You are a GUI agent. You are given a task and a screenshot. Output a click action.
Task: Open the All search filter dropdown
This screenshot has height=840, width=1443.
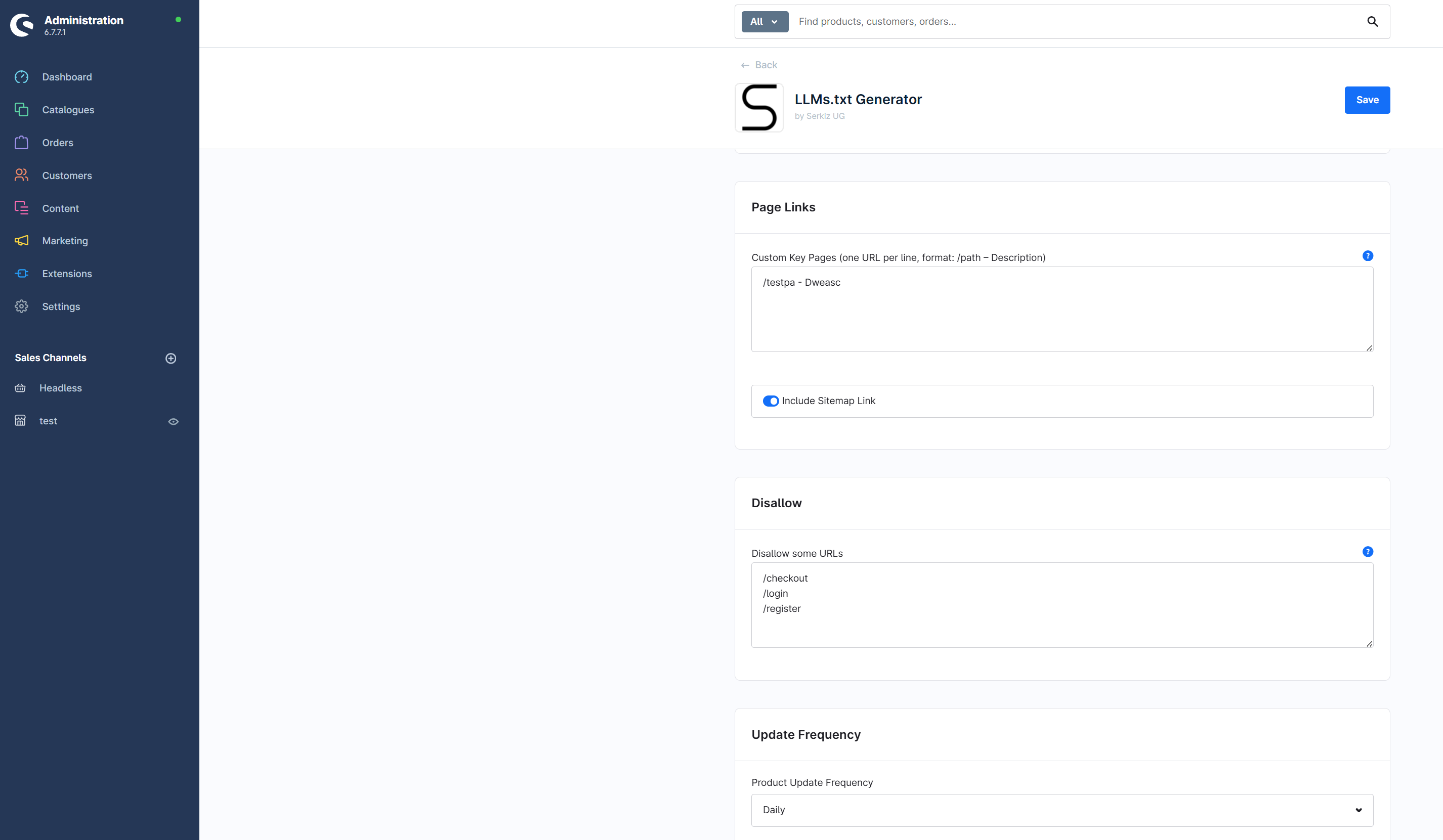(764, 22)
